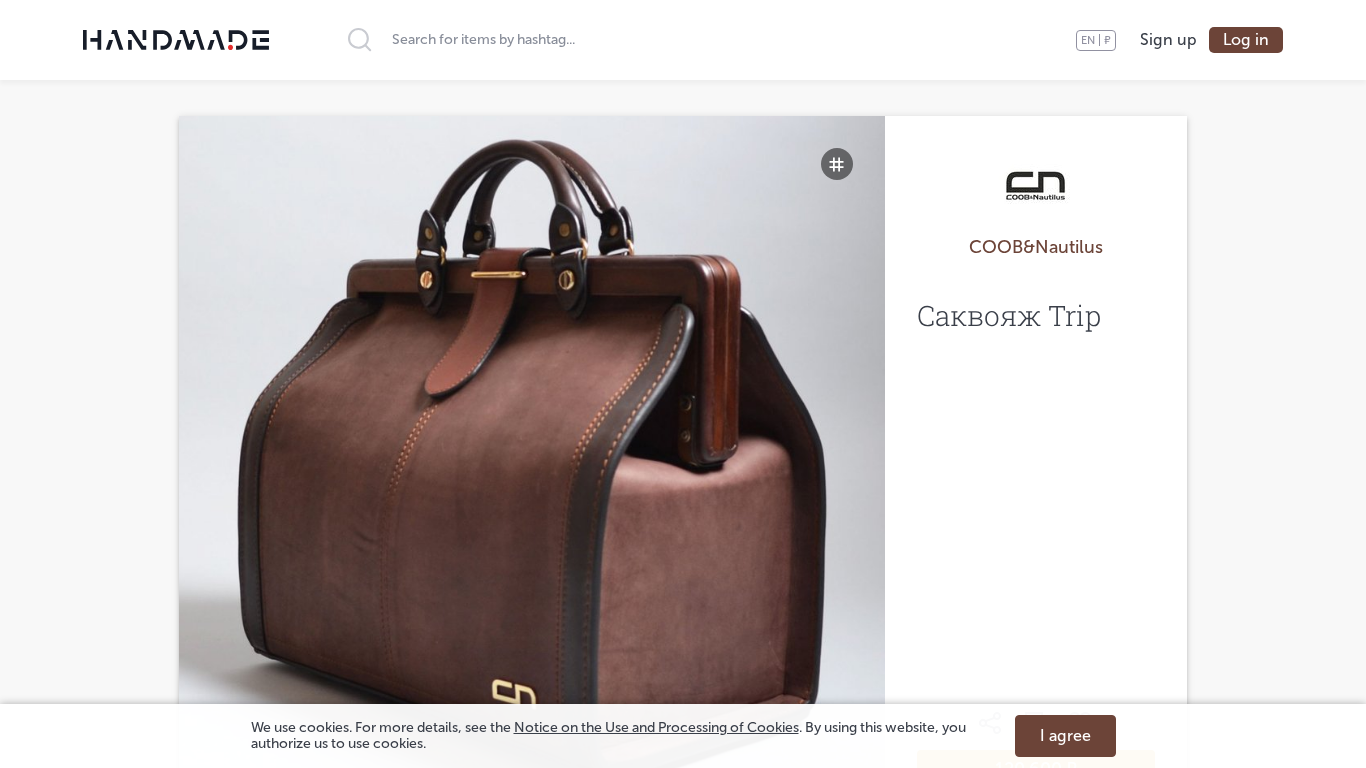This screenshot has height=768, width=1366.
Task: Open the EN language selector
Action: pos(1087,40)
